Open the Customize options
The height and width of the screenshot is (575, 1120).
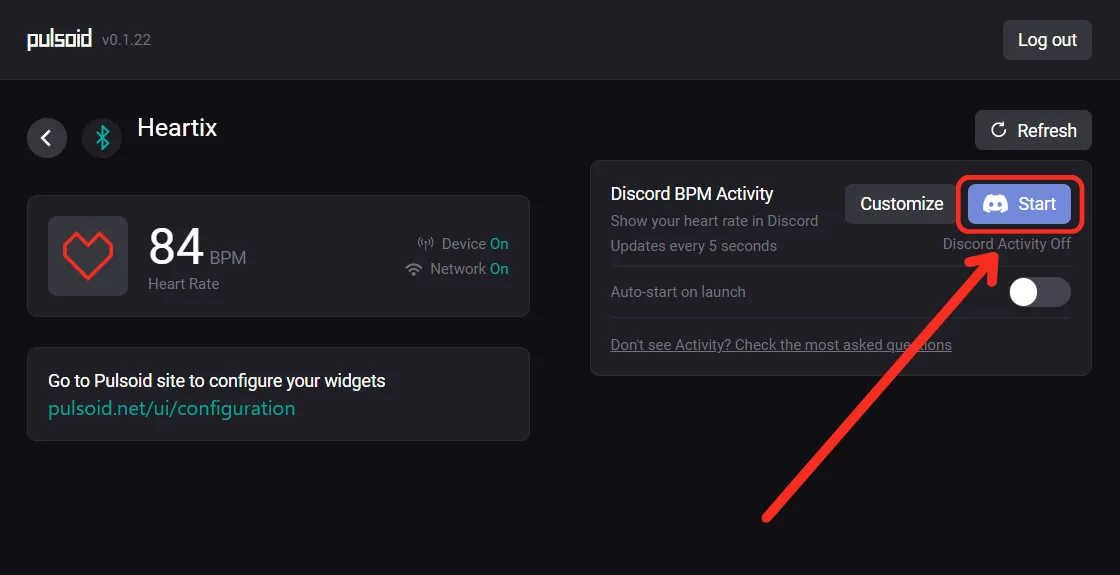pos(901,204)
